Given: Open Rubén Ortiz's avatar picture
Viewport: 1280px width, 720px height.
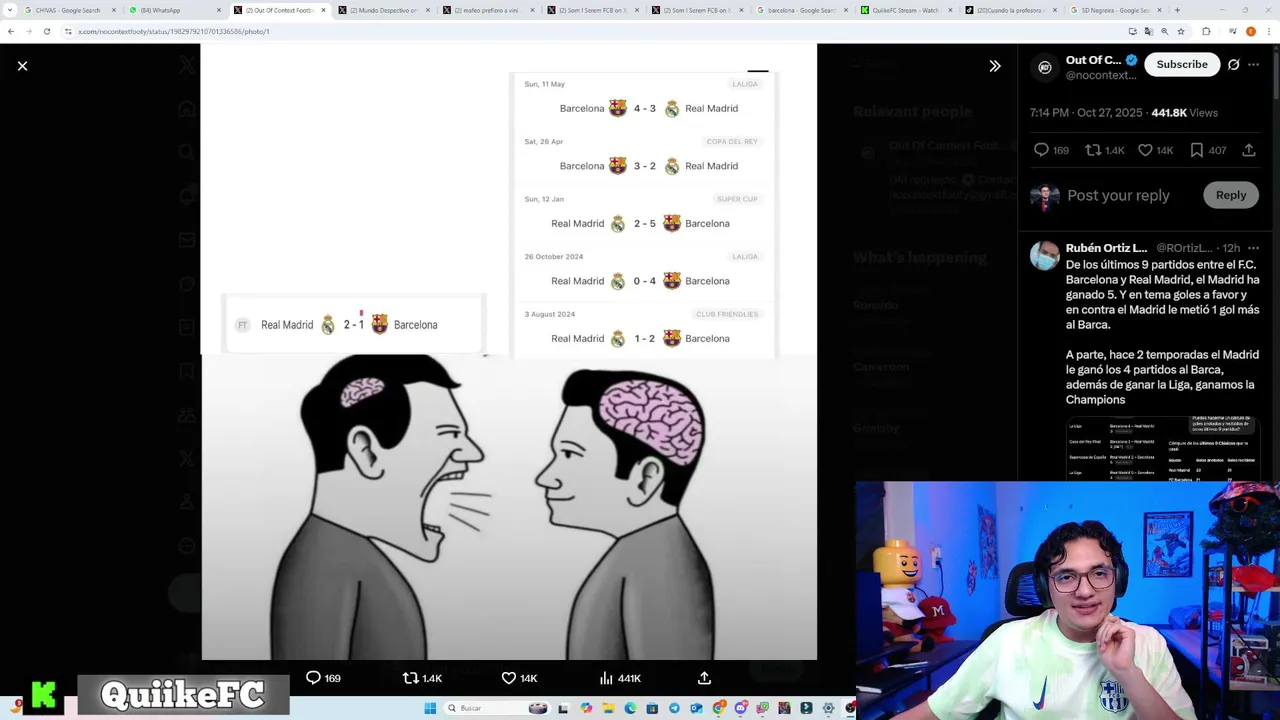Looking at the screenshot, I should coord(1045,256).
